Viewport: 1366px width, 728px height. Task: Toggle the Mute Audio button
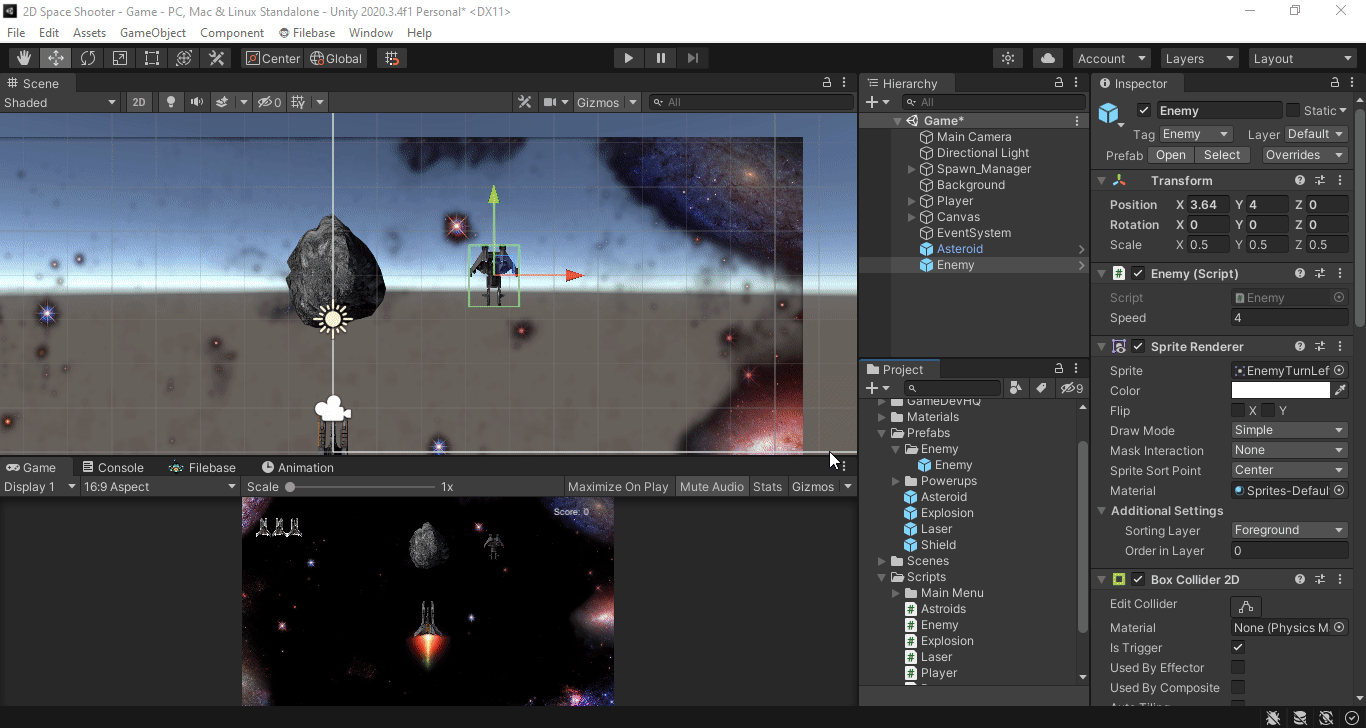pos(712,487)
